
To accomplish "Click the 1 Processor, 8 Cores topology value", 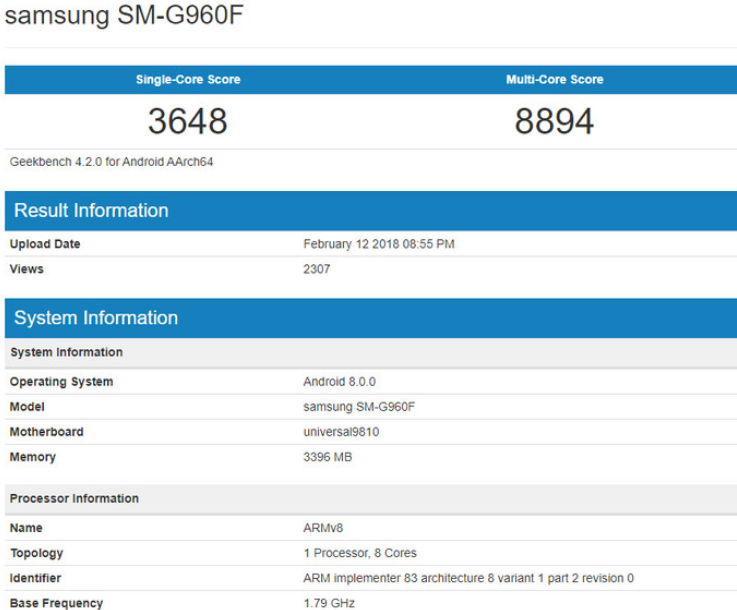I will (x=360, y=553).
